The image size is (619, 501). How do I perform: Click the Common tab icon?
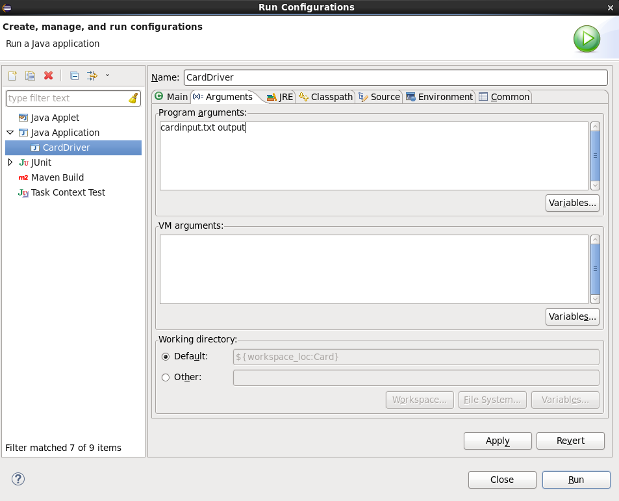tap(483, 97)
